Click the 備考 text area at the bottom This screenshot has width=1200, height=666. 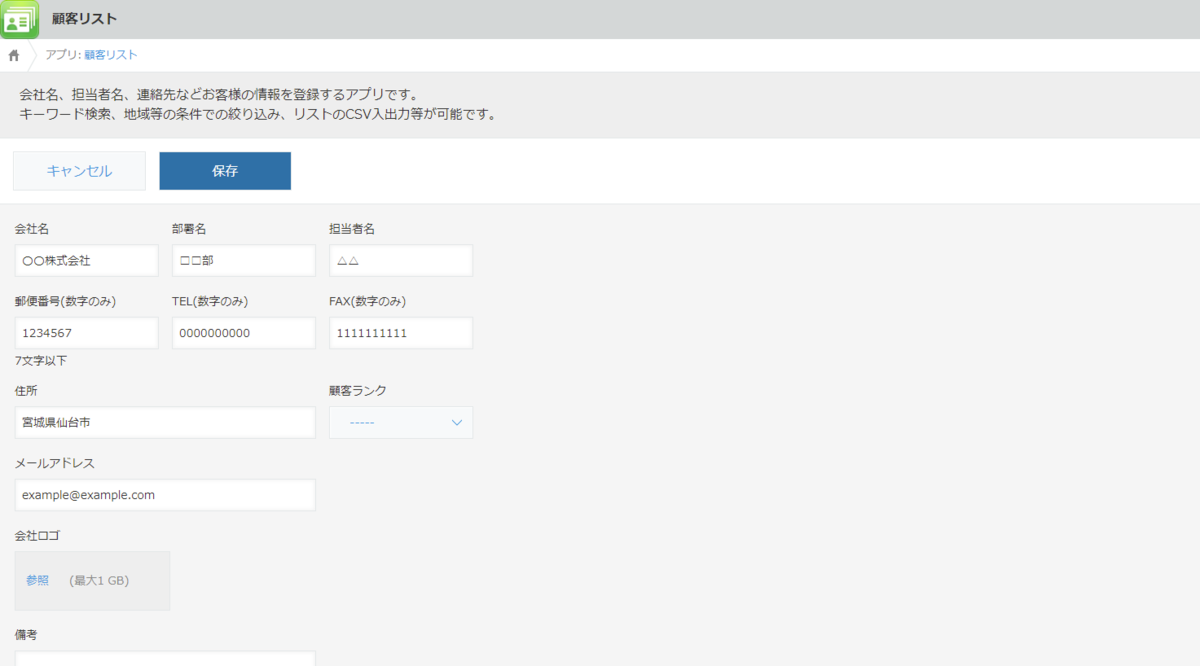pos(164,661)
